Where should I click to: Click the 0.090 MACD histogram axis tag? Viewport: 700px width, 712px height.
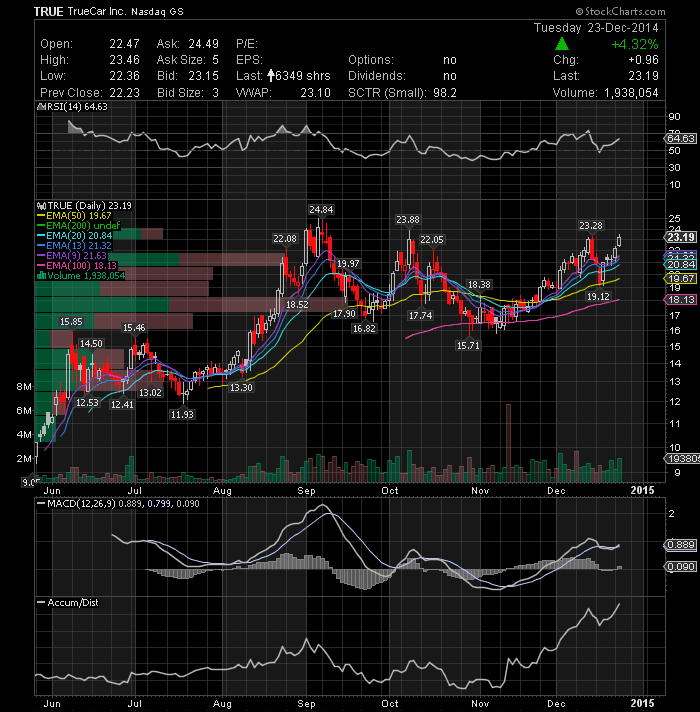680,566
